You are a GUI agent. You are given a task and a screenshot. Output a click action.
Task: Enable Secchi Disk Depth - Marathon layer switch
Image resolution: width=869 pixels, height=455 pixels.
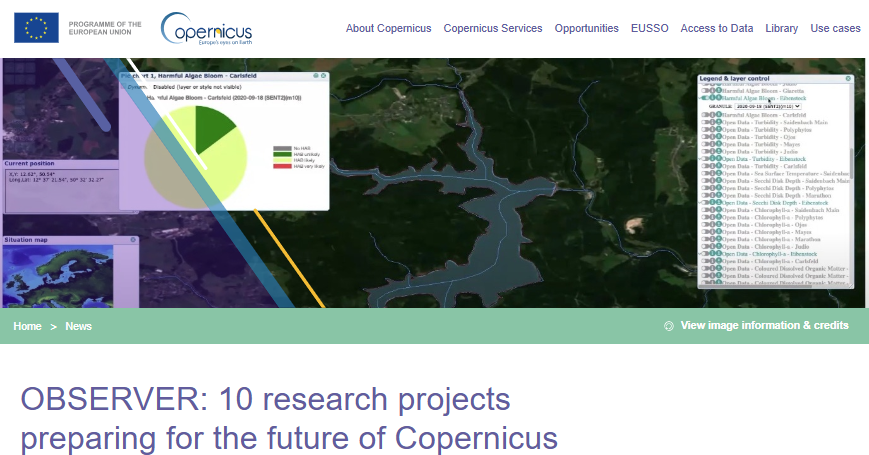point(705,195)
